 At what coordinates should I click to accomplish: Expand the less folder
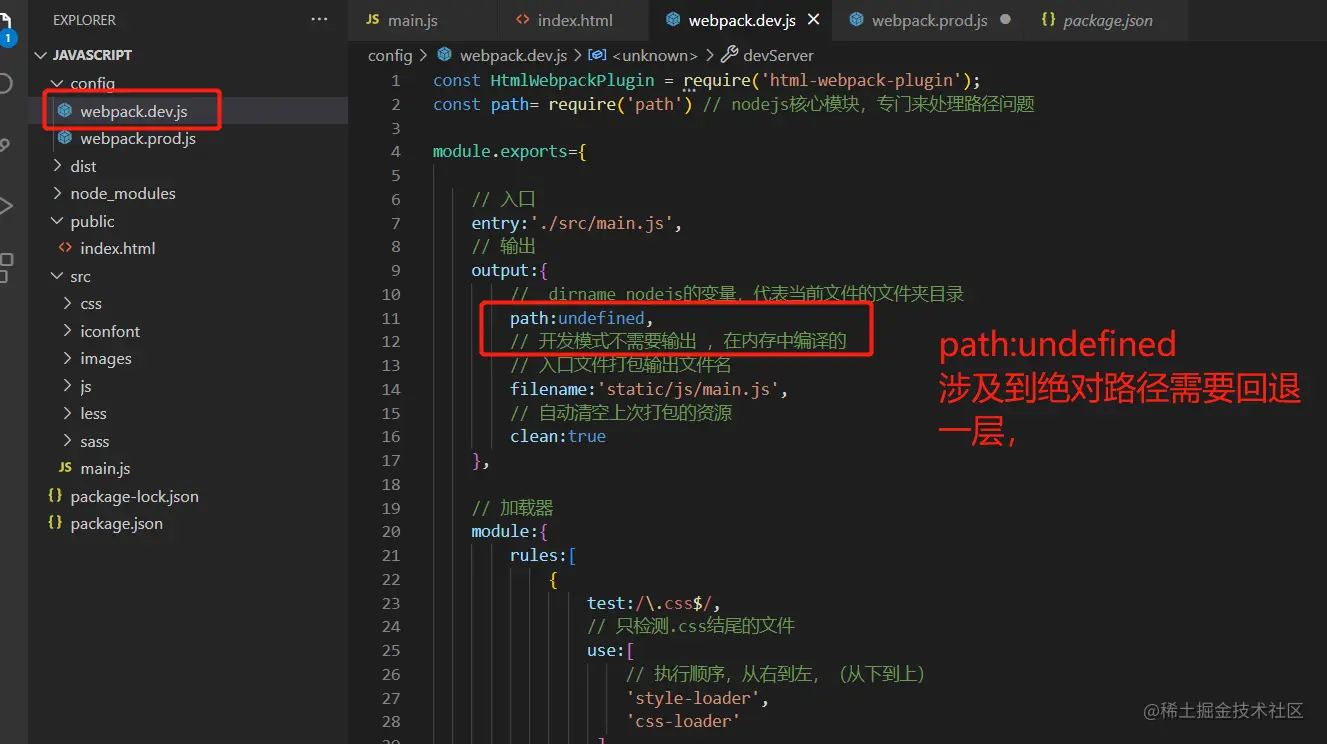tap(67, 413)
